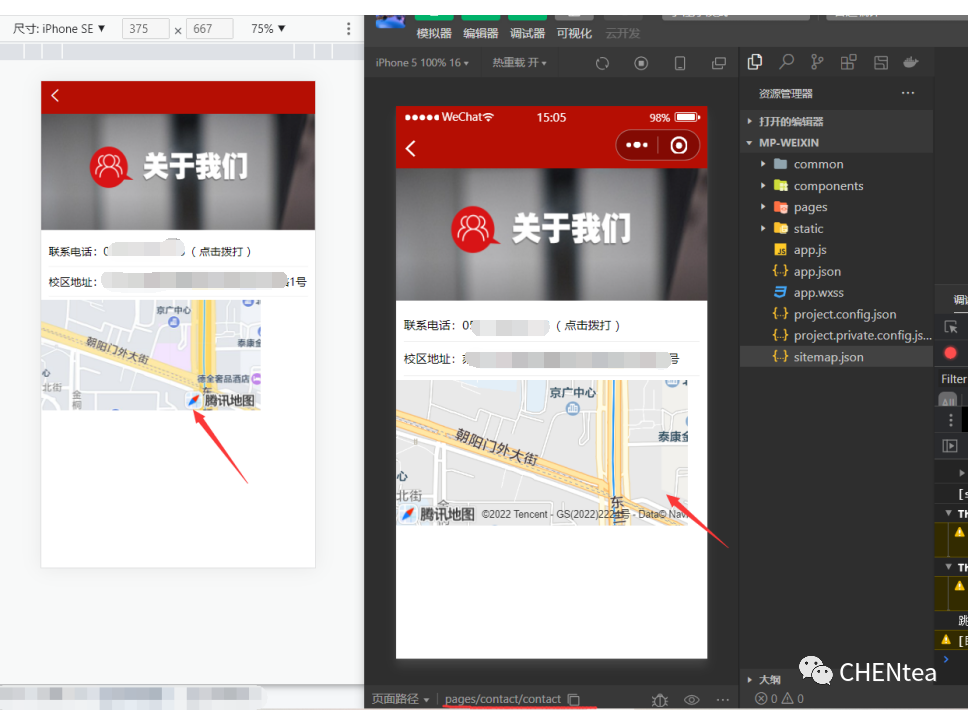
Task: Switch to the 模拟器 tab
Action: click(x=434, y=33)
